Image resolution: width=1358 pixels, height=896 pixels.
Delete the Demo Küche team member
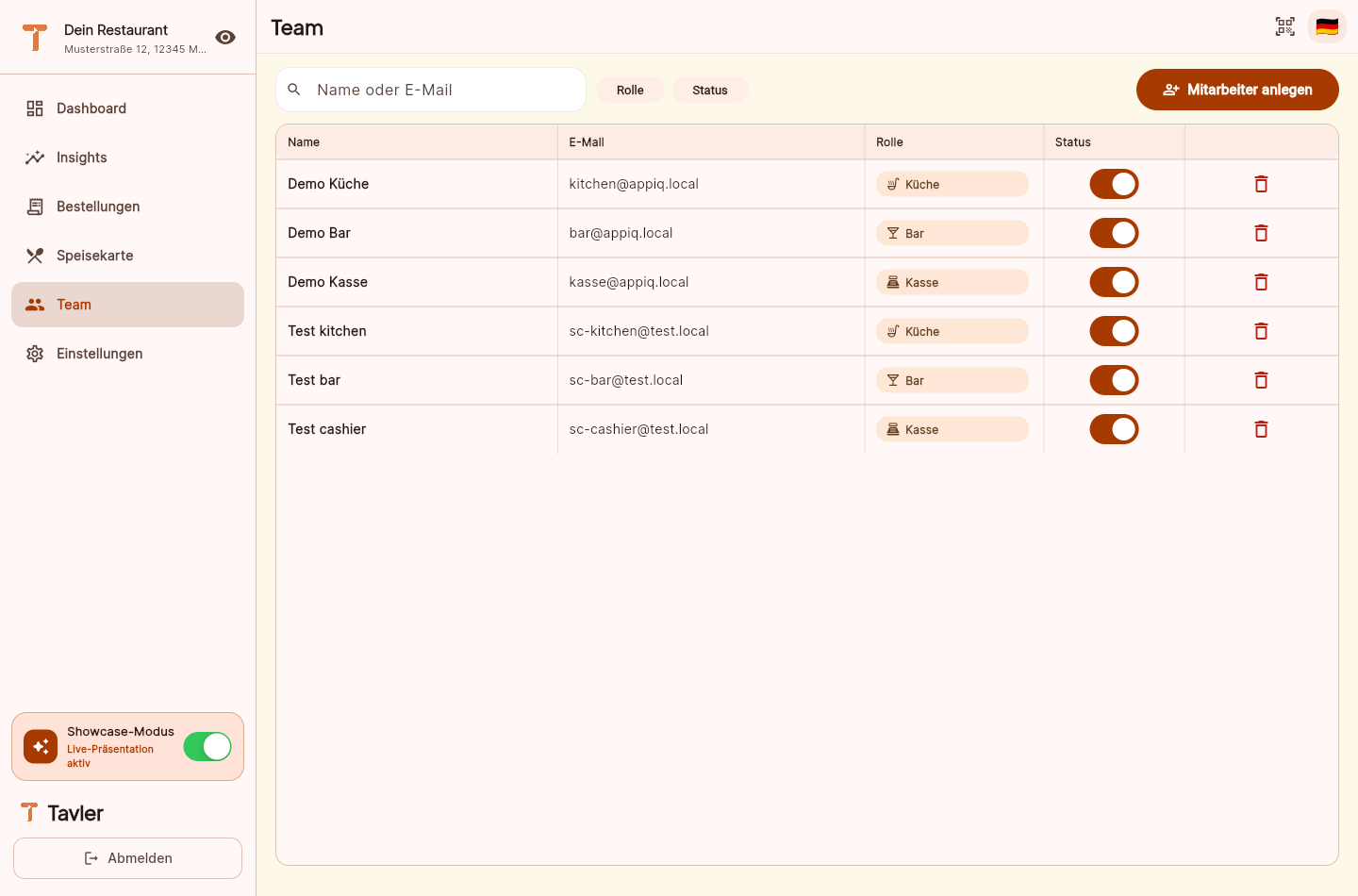click(x=1261, y=184)
